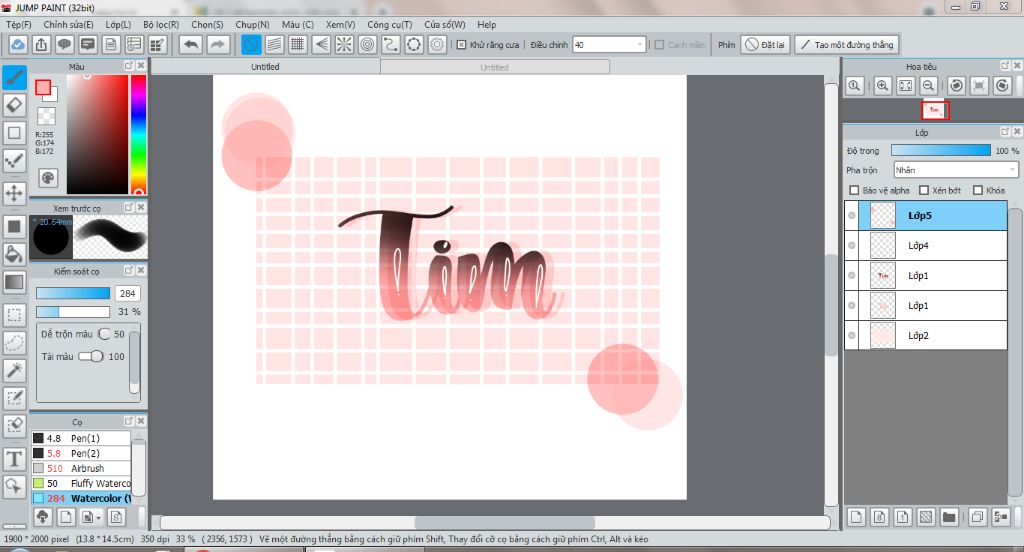1024x552 pixels.
Task: Select the Pen(2) brush
Action: click(x=82, y=453)
